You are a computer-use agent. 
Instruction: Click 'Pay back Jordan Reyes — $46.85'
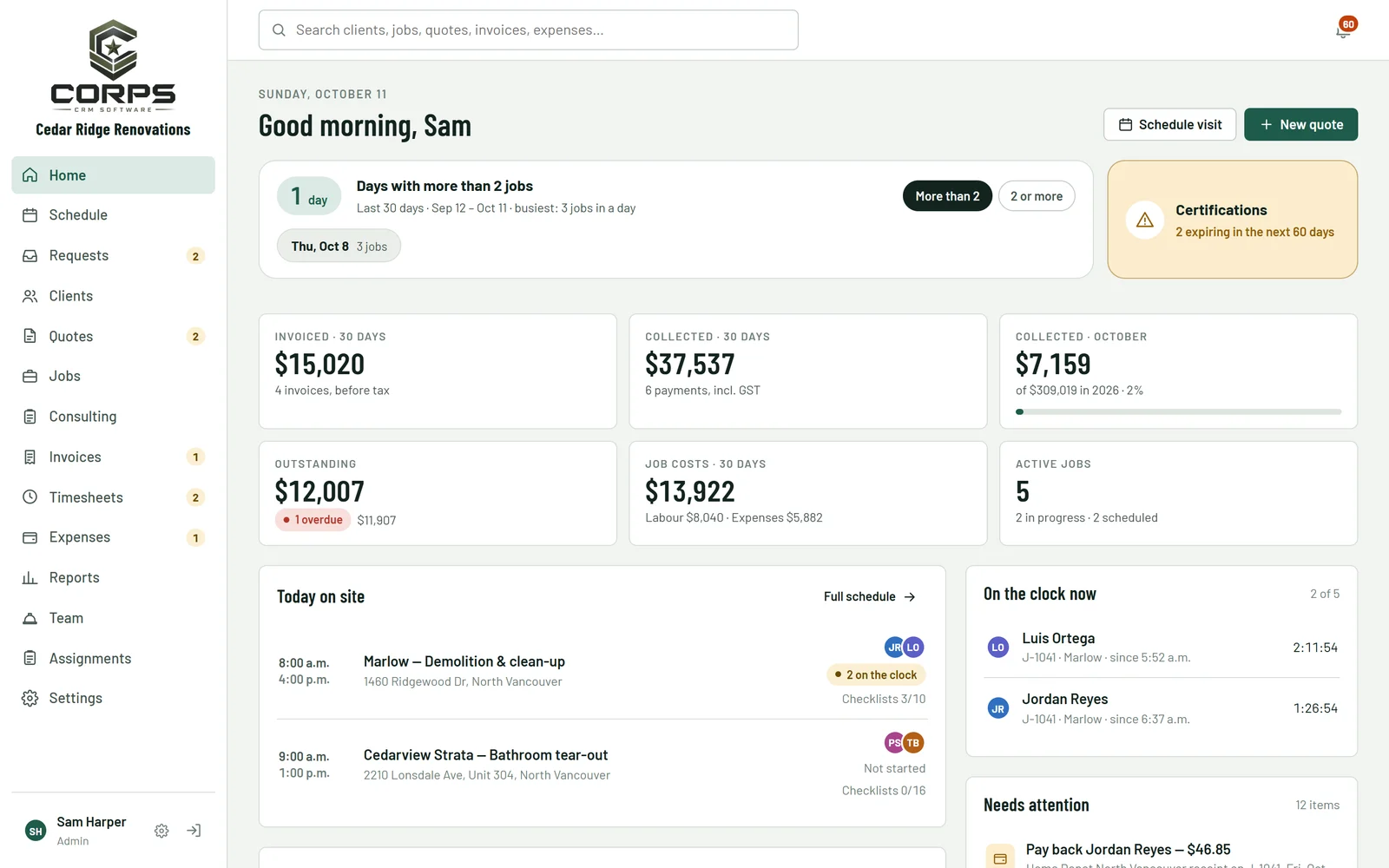[x=1128, y=850]
